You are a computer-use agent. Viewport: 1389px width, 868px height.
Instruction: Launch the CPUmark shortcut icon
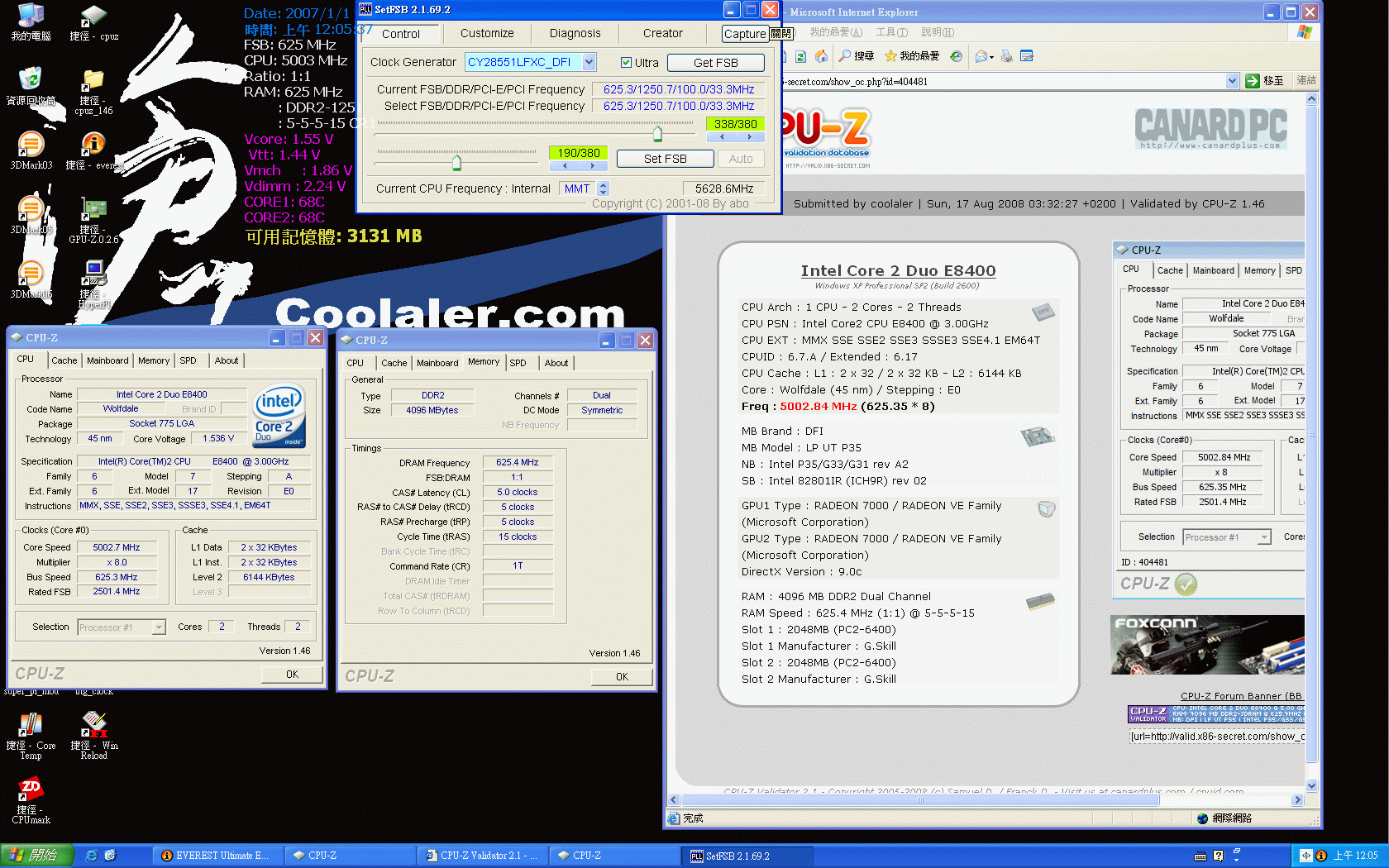click(x=31, y=799)
